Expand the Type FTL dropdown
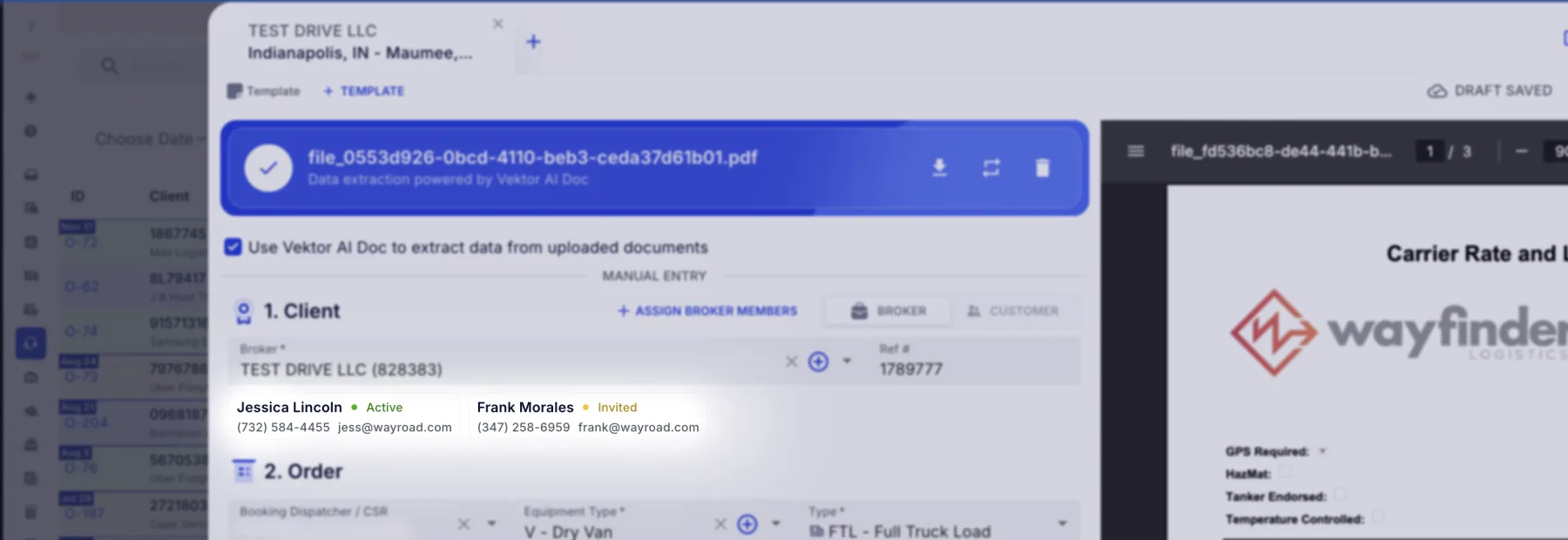 [x=1062, y=523]
